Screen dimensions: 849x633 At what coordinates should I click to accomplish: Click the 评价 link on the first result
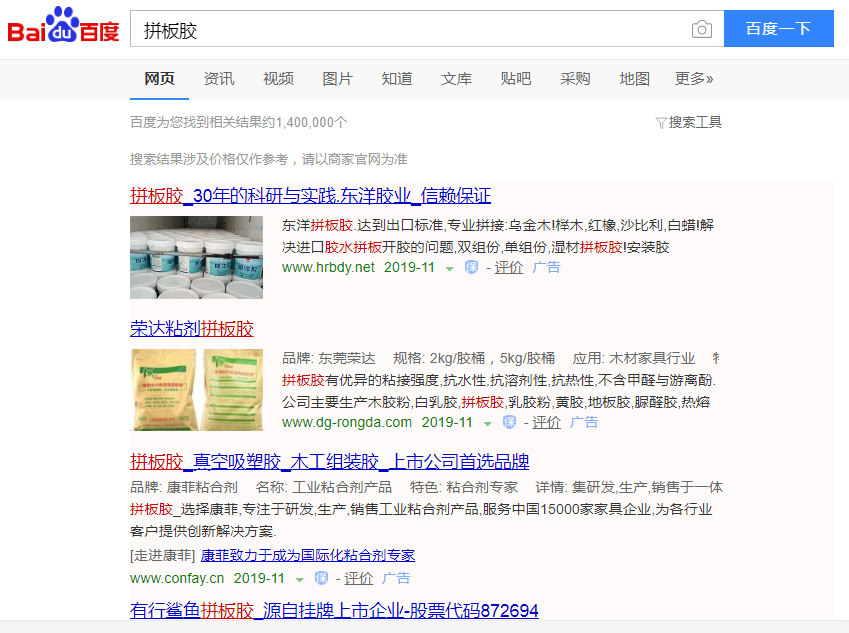tap(508, 267)
